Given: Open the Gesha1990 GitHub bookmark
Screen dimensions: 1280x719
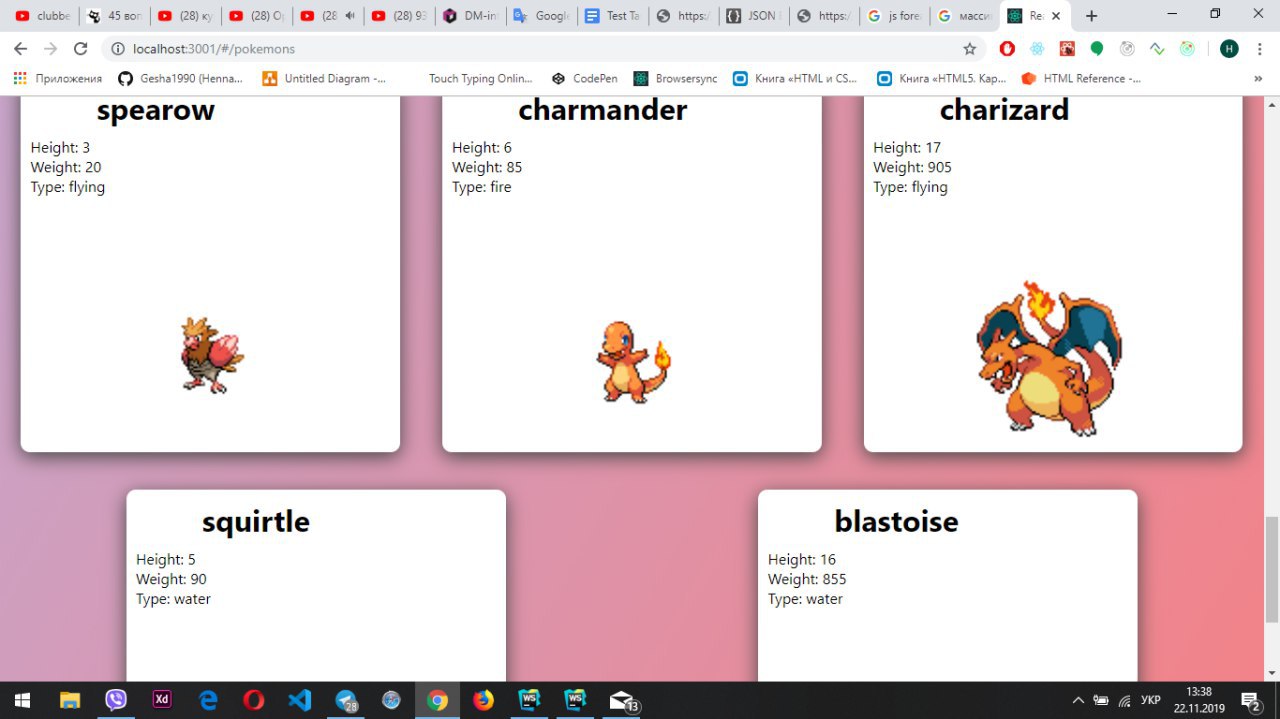Looking at the screenshot, I should coord(181,78).
